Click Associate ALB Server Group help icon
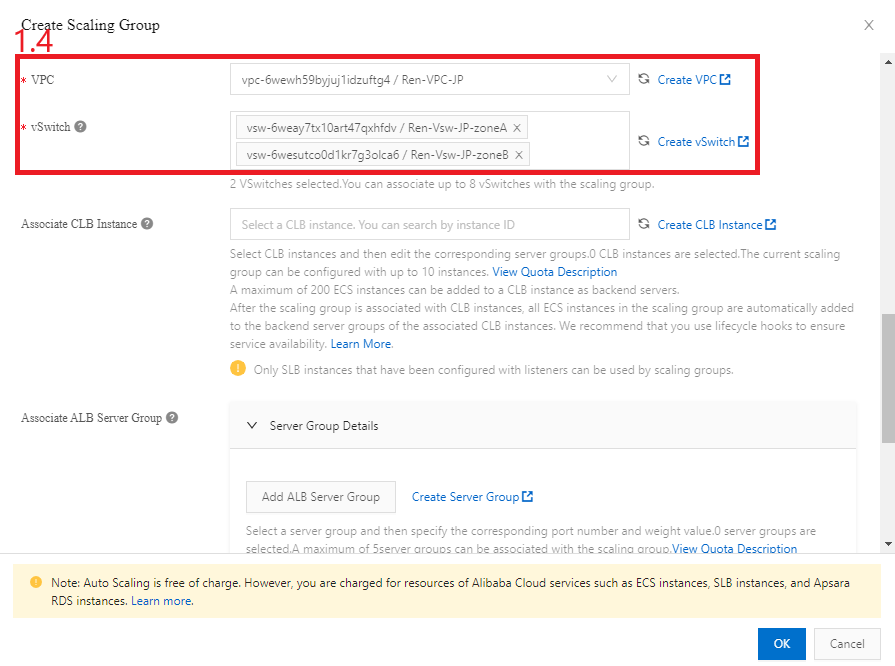Screen dimensions: 895x666 point(172,417)
